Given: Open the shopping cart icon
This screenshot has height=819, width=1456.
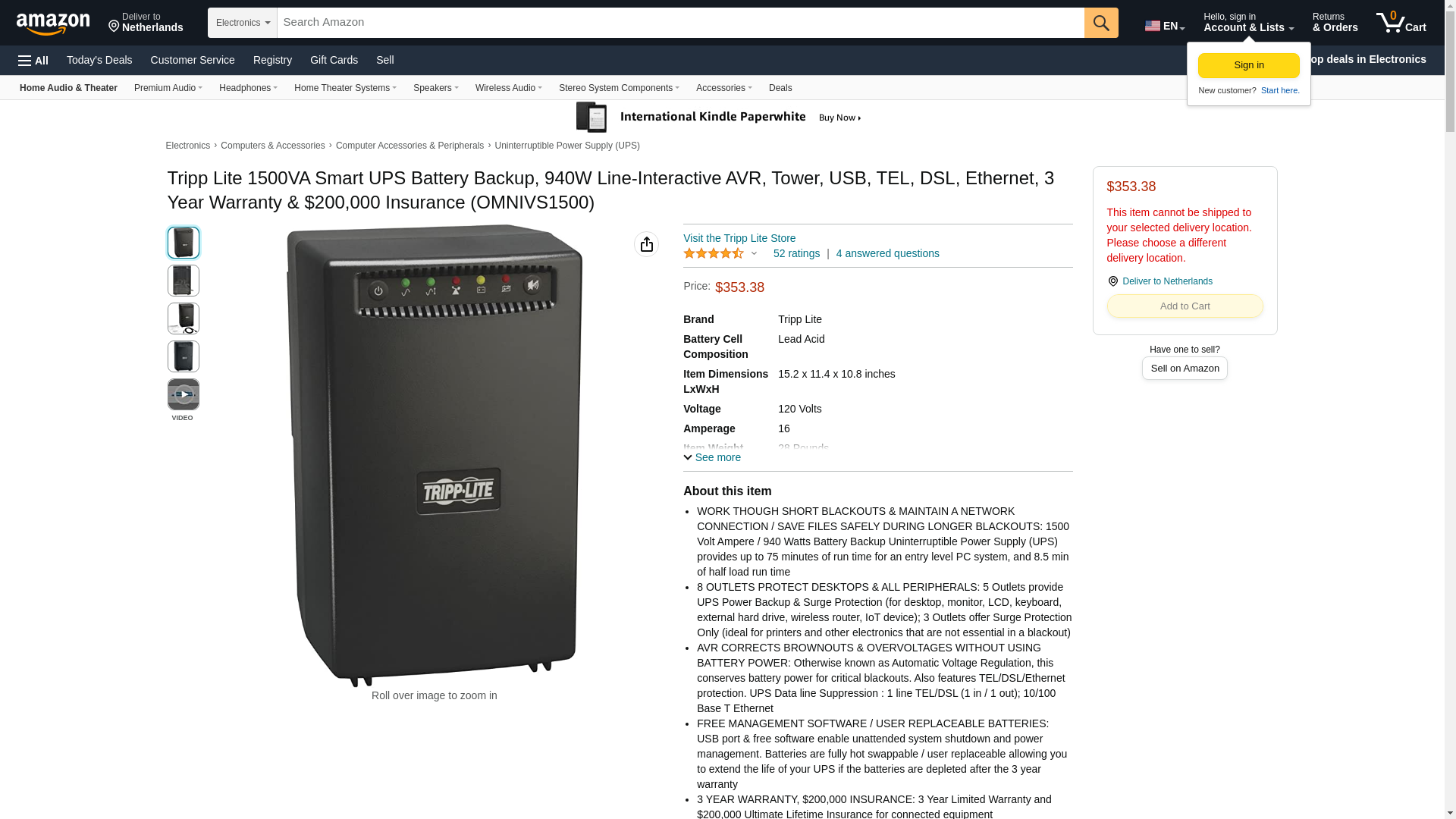Looking at the screenshot, I should point(1401,22).
